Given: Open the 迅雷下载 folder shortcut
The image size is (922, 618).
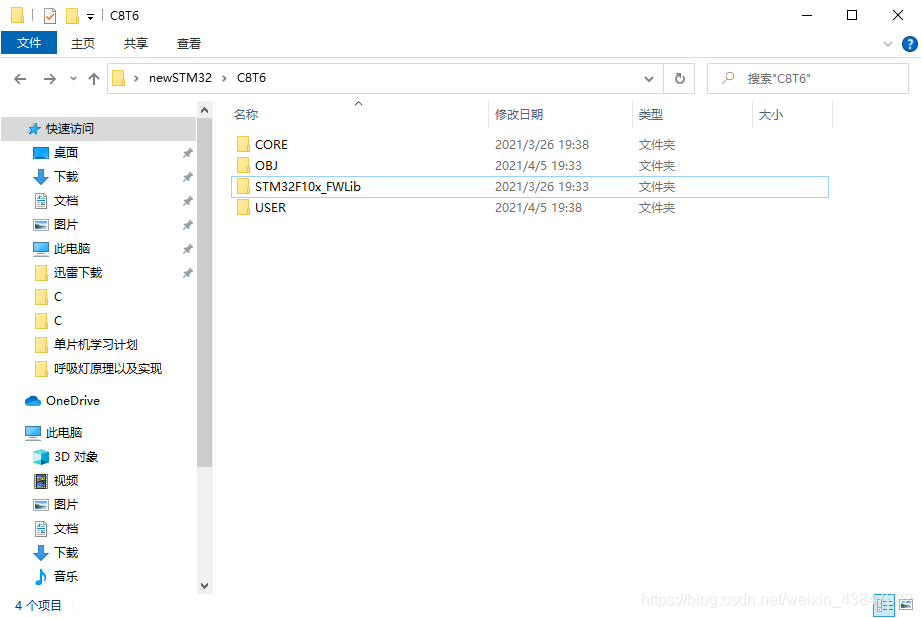Looking at the screenshot, I should point(78,273).
